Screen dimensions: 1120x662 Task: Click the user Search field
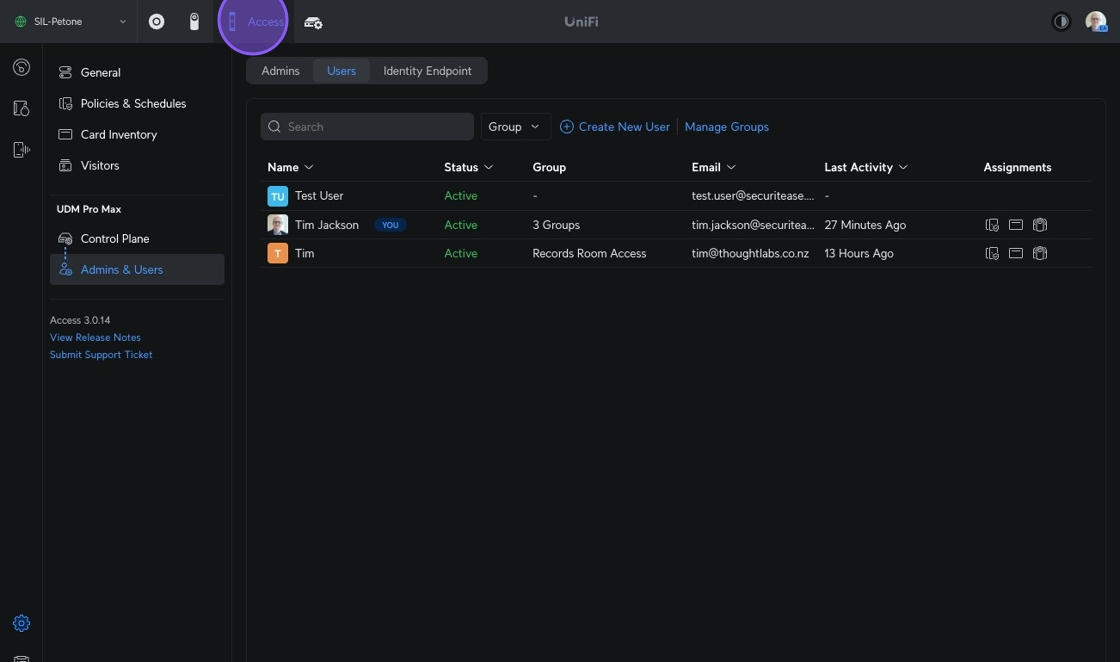pos(367,127)
